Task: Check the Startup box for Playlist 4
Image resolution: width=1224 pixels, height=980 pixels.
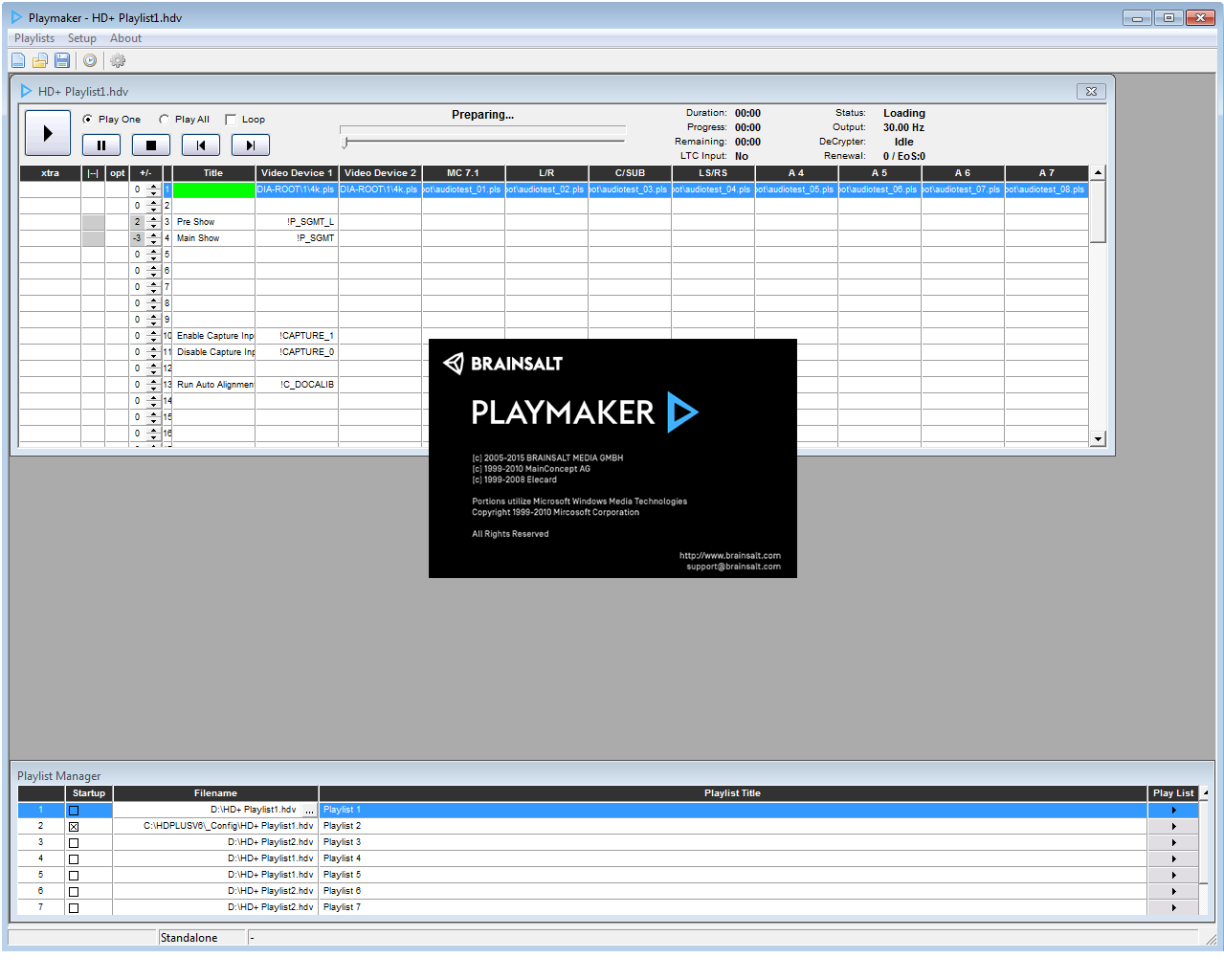Action: tap(74, 859)
